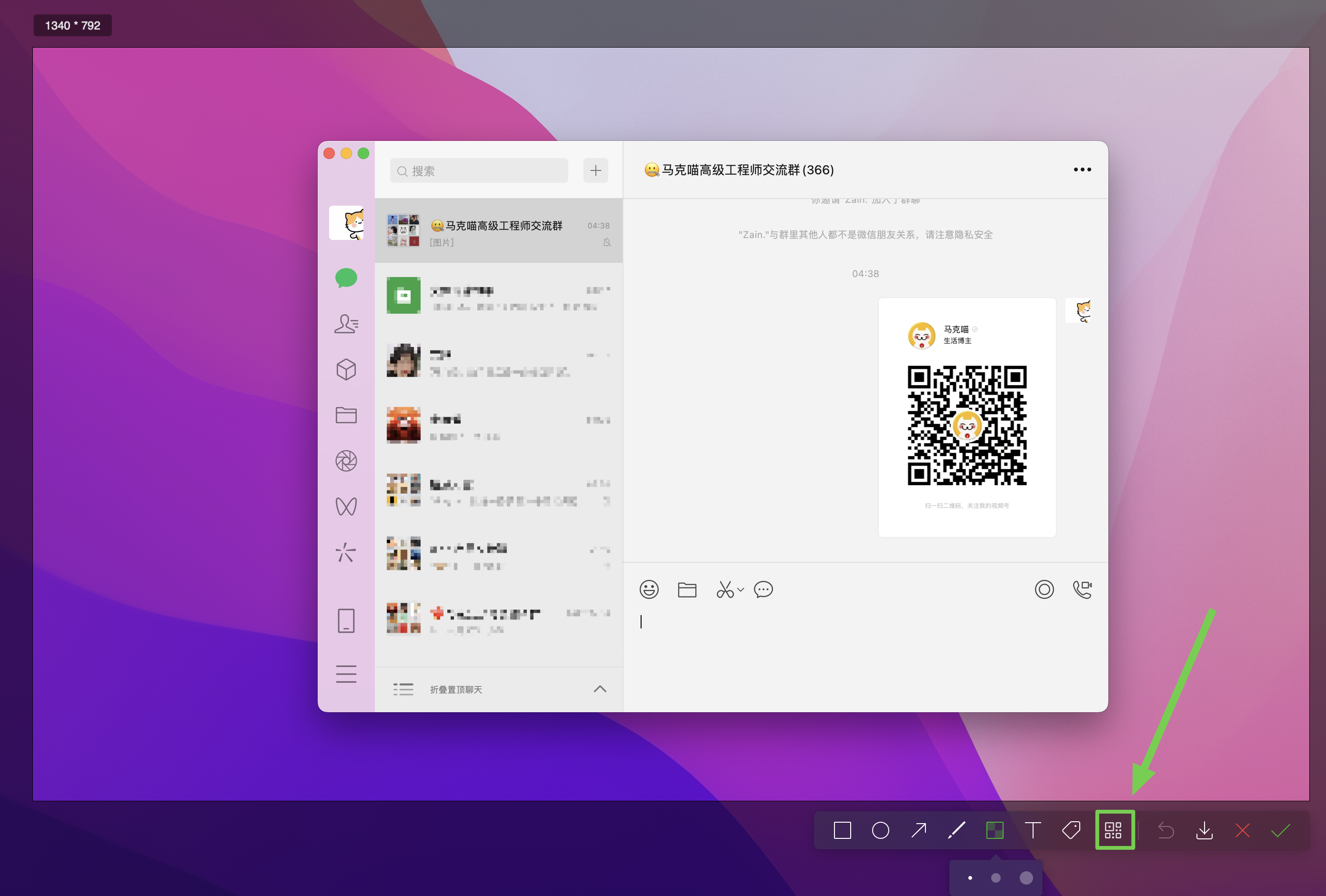Select the text annotation tool

click(1033, 830)
